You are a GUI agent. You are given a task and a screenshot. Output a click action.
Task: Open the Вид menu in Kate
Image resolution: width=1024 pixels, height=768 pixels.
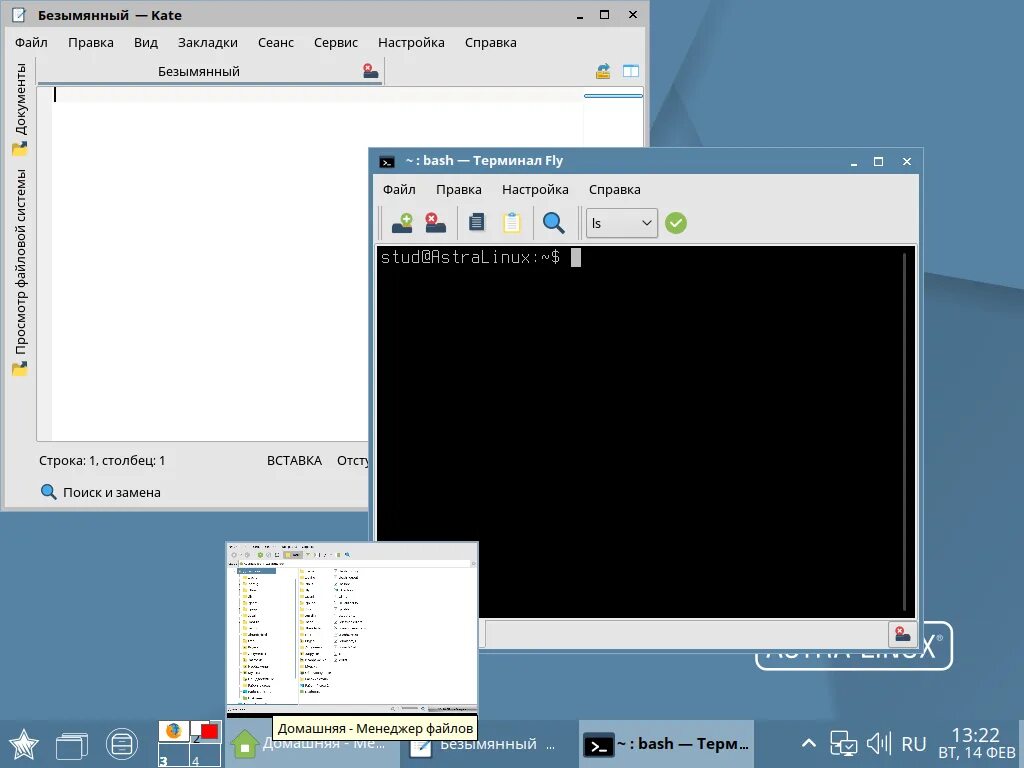pyautogui.click(x=146, y=42)
